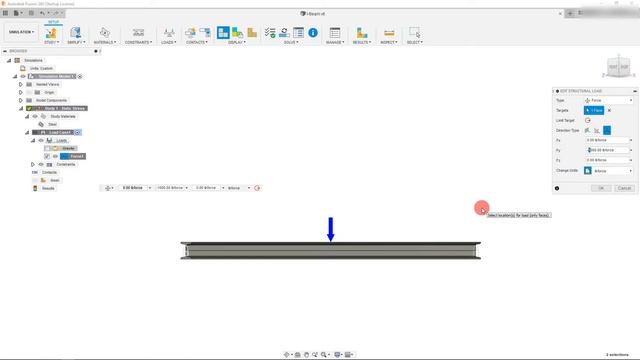Collapse the Study 1 Static Stress node

[21, 108]
